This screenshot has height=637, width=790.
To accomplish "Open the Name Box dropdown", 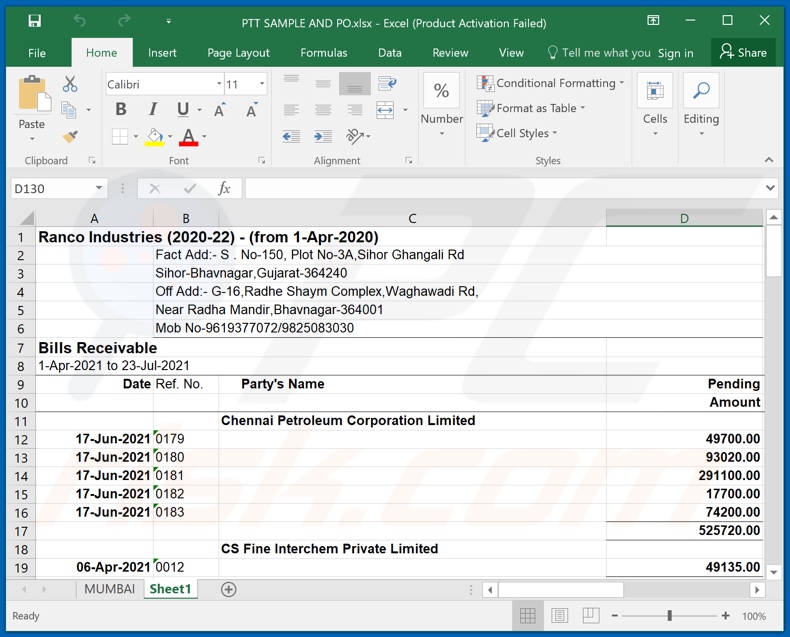I will point(99,188).
